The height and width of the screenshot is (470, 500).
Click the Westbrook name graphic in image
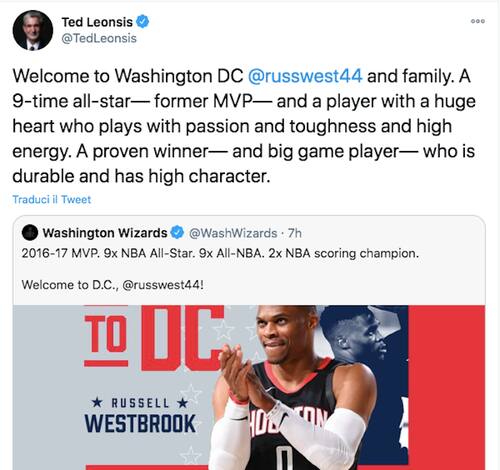(140, 416)
